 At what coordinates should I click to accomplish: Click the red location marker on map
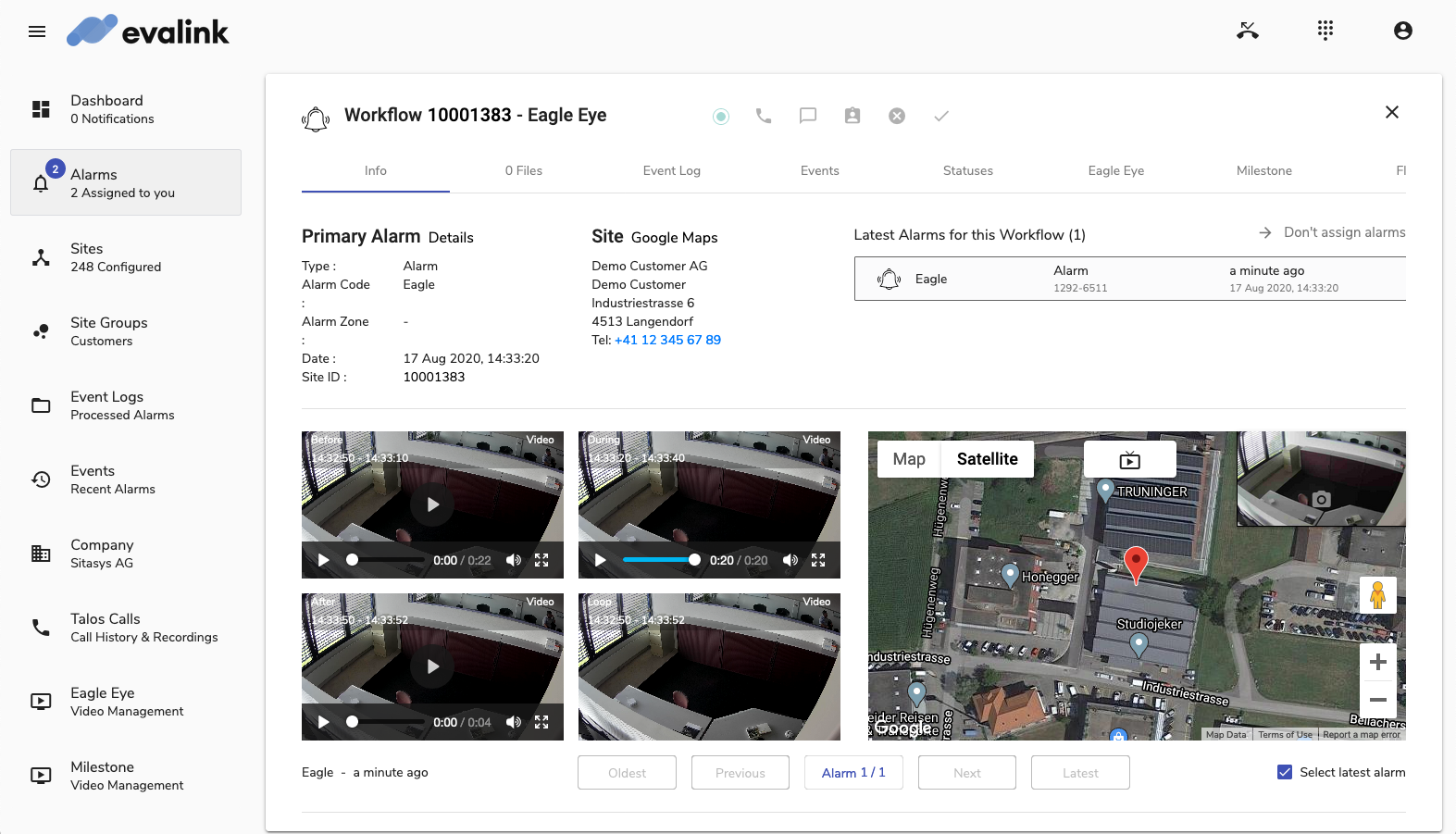(1136, 564)
